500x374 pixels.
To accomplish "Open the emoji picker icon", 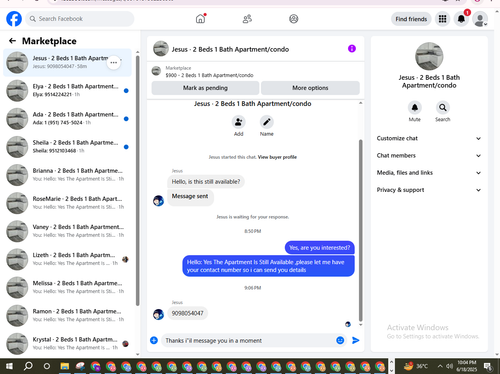I will pyautogui.click(x=340, y=340).
